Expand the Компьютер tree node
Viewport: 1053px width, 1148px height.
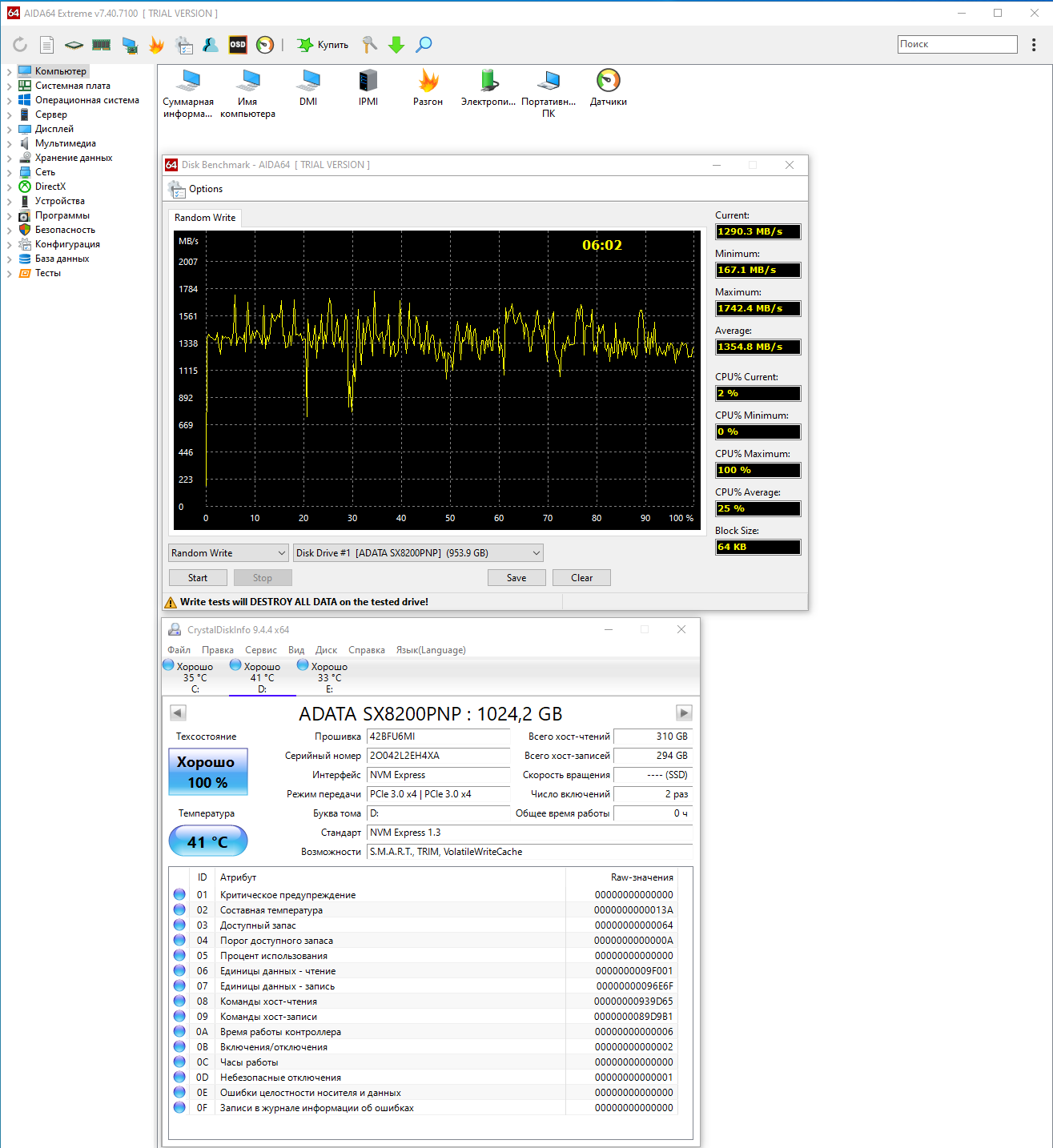tap(10, 71)
